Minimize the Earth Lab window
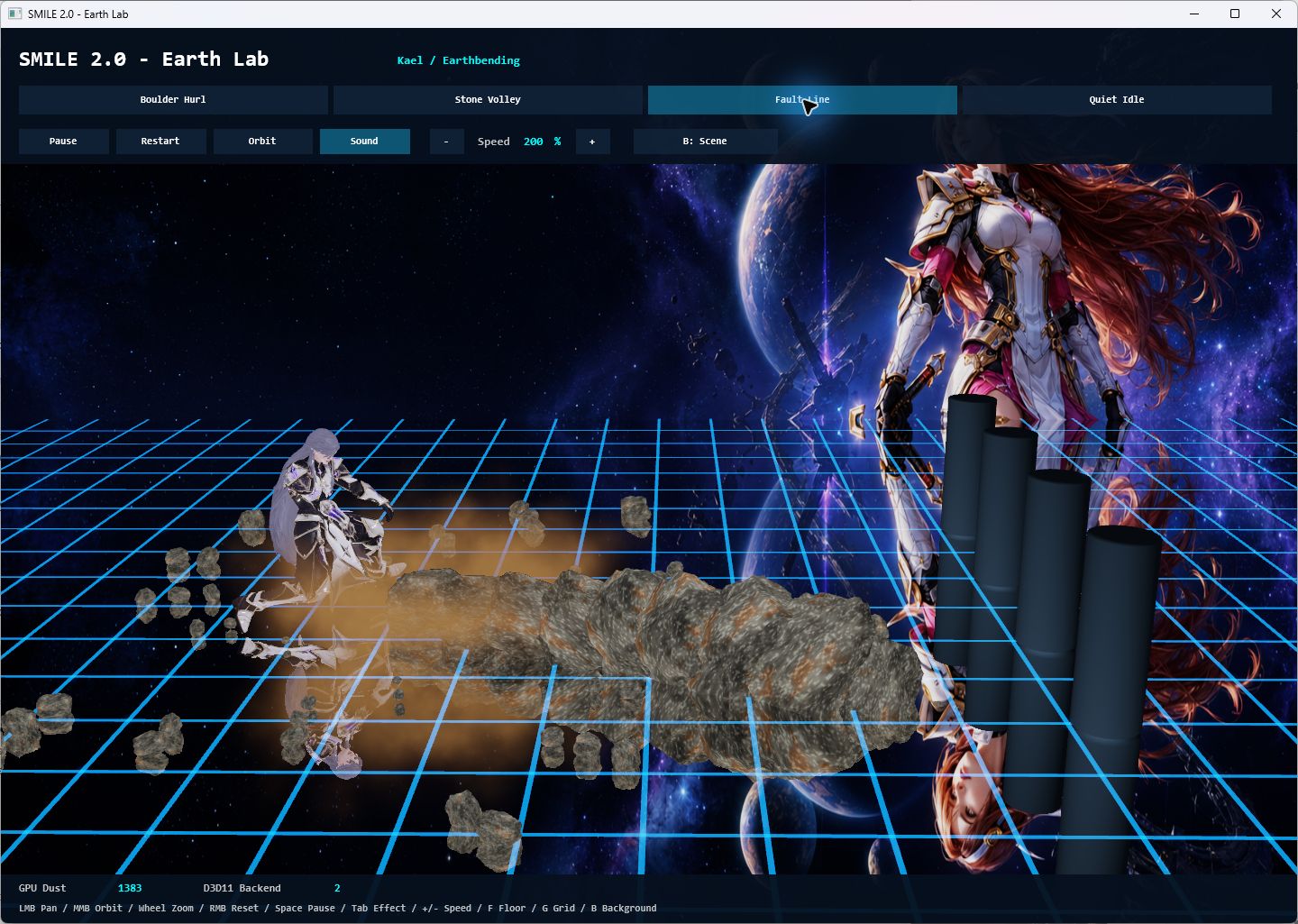 (x=1194, y=14)
